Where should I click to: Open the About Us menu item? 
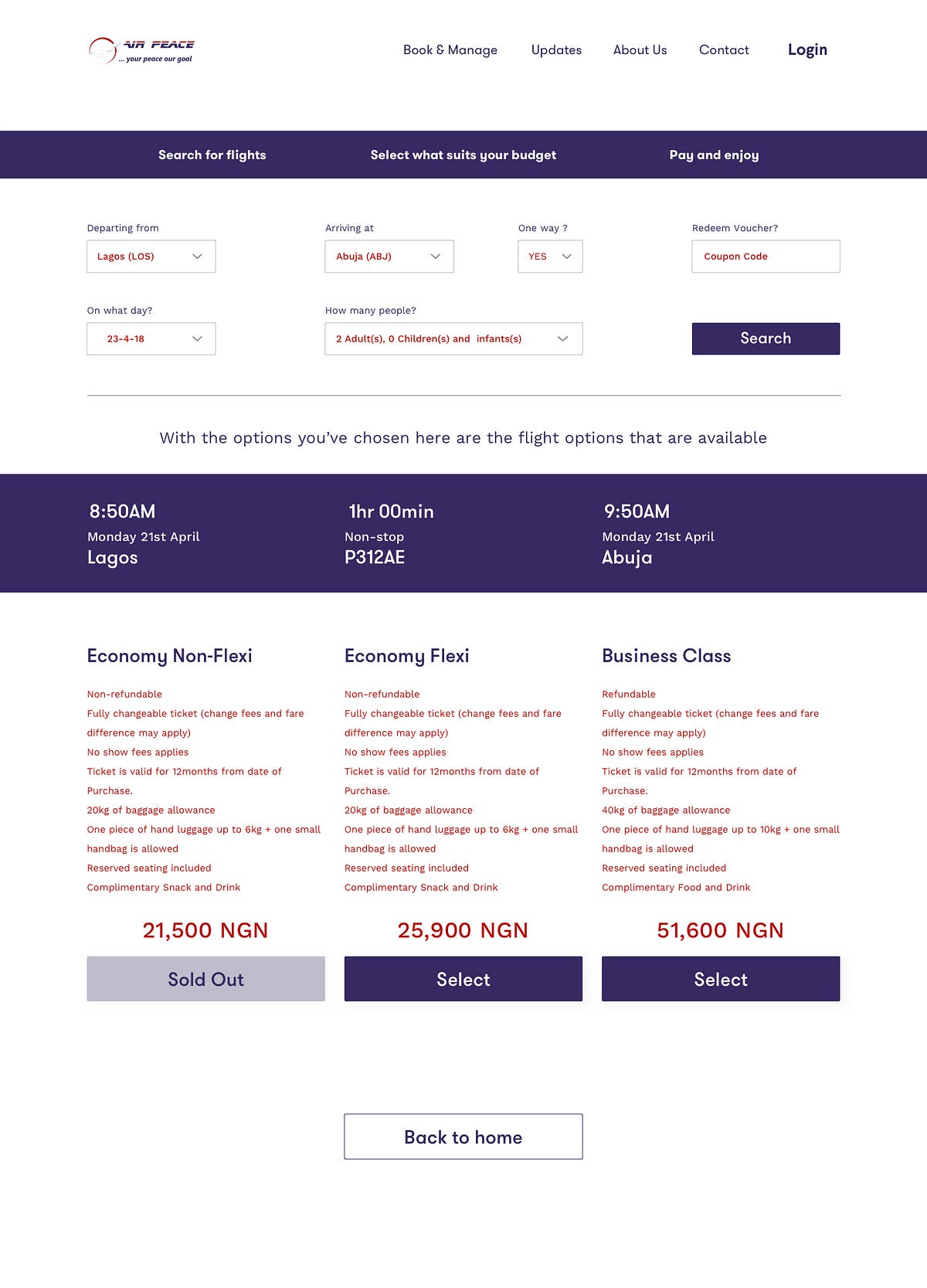pos(640,50)
